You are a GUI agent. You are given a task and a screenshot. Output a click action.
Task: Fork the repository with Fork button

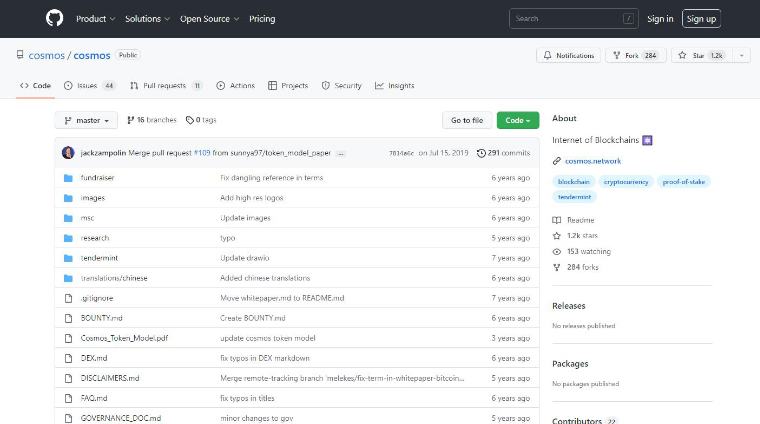(x=635, y=55)
